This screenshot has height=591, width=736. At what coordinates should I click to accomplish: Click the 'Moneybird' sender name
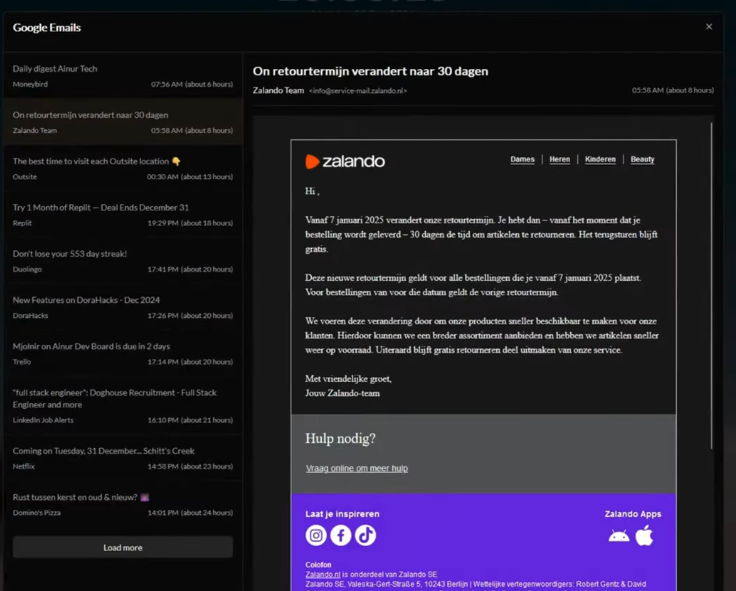tap(30, 84)
